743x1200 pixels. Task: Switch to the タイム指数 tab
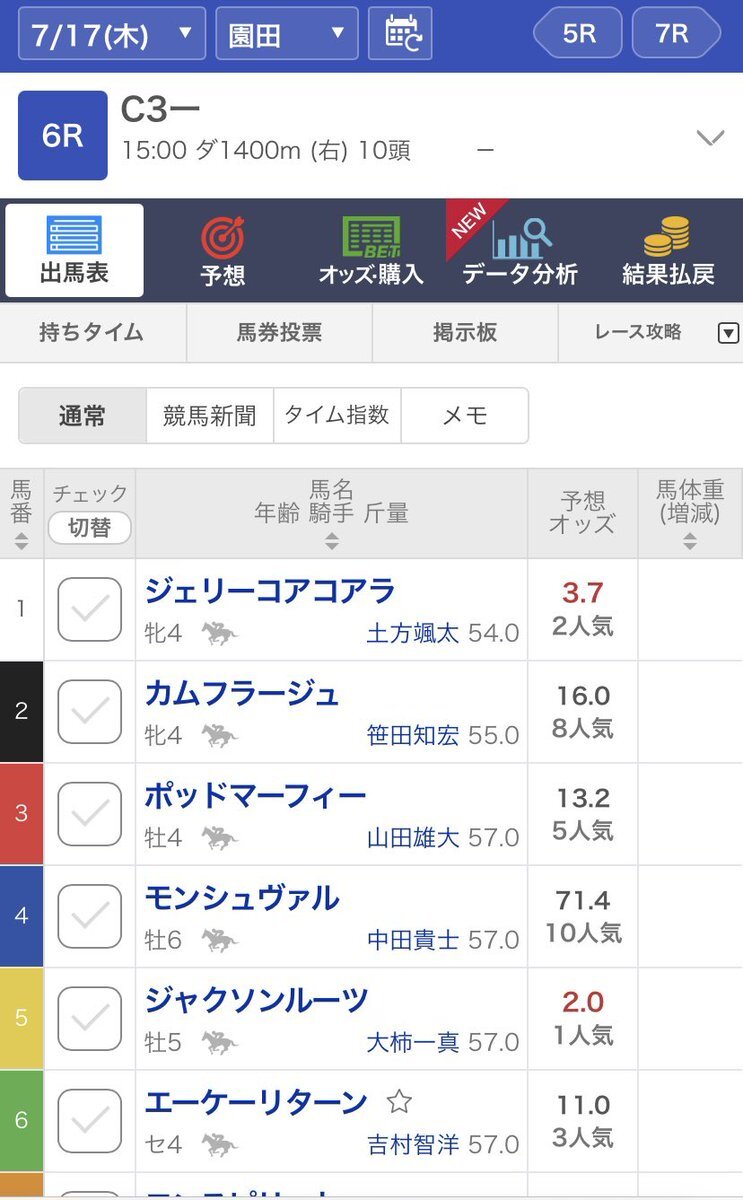pyautogui.click(x=337, y=415)
